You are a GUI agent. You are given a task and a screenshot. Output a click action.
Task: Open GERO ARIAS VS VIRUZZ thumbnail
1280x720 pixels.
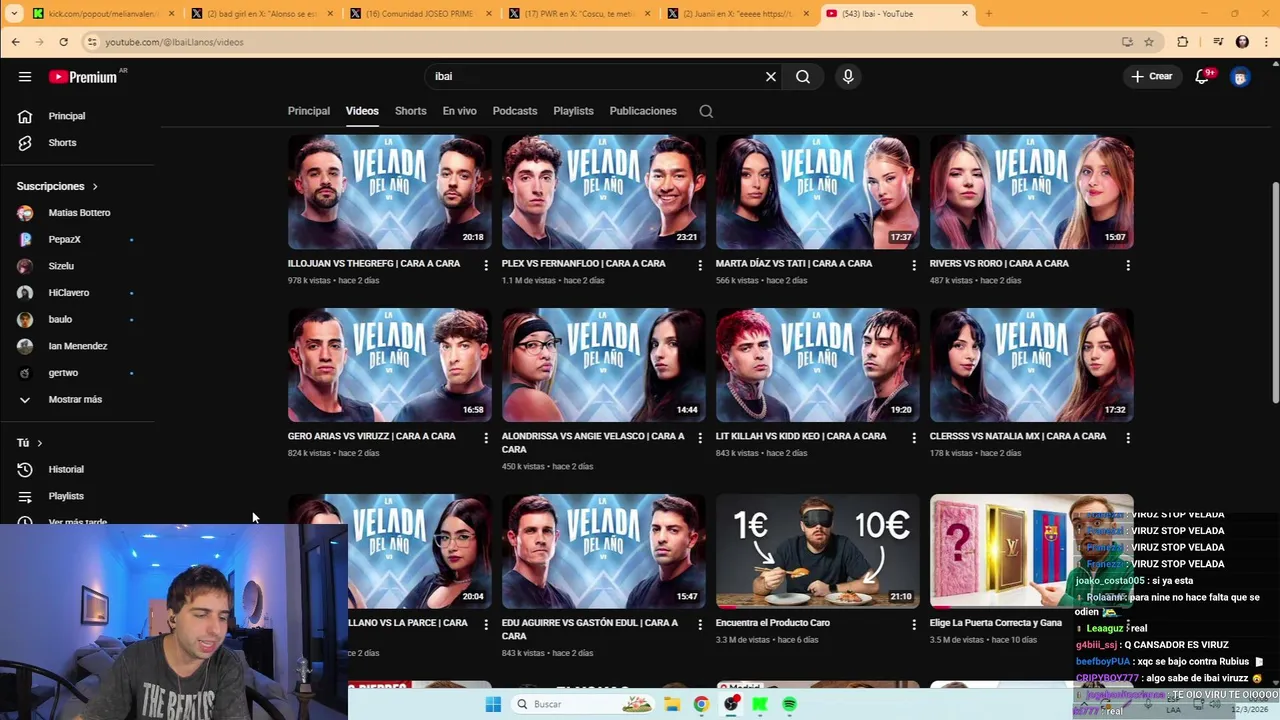coord(390,365)
